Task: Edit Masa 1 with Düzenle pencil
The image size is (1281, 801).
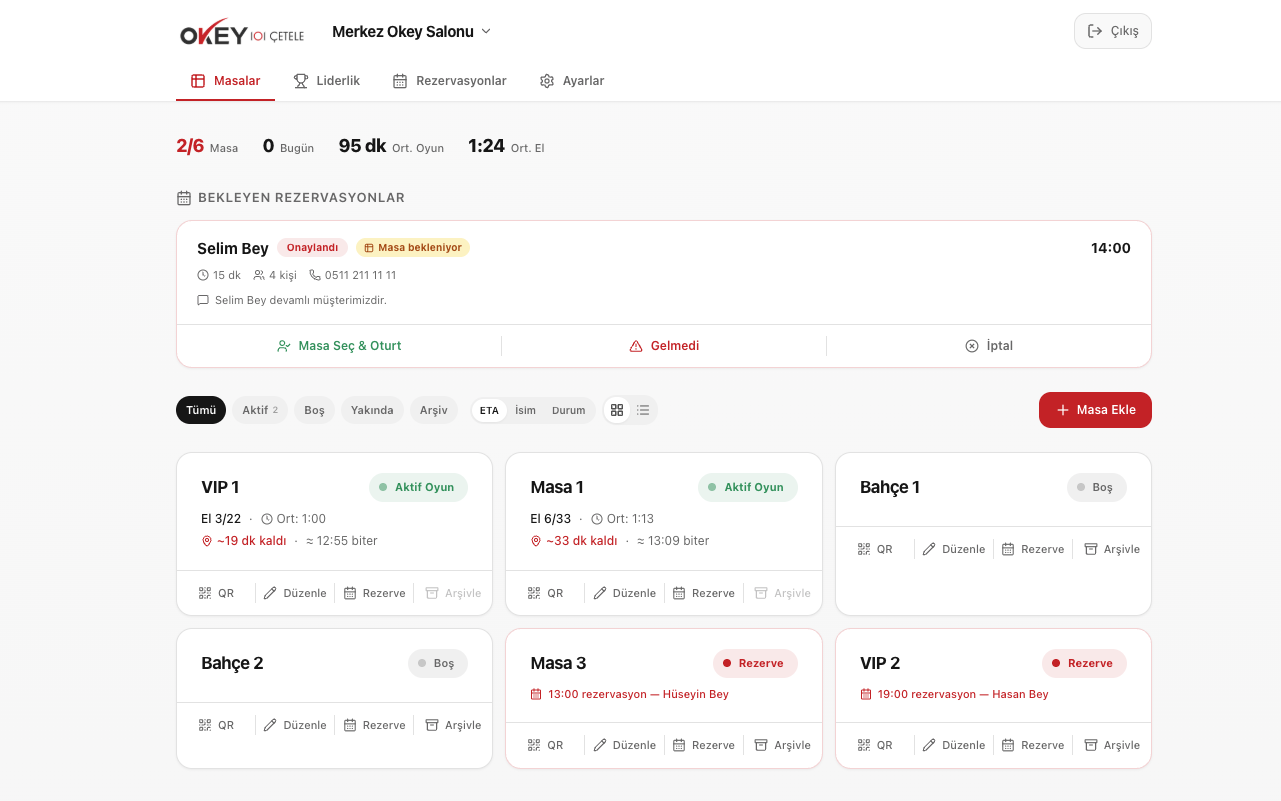Action: click(x=624, y=593)
